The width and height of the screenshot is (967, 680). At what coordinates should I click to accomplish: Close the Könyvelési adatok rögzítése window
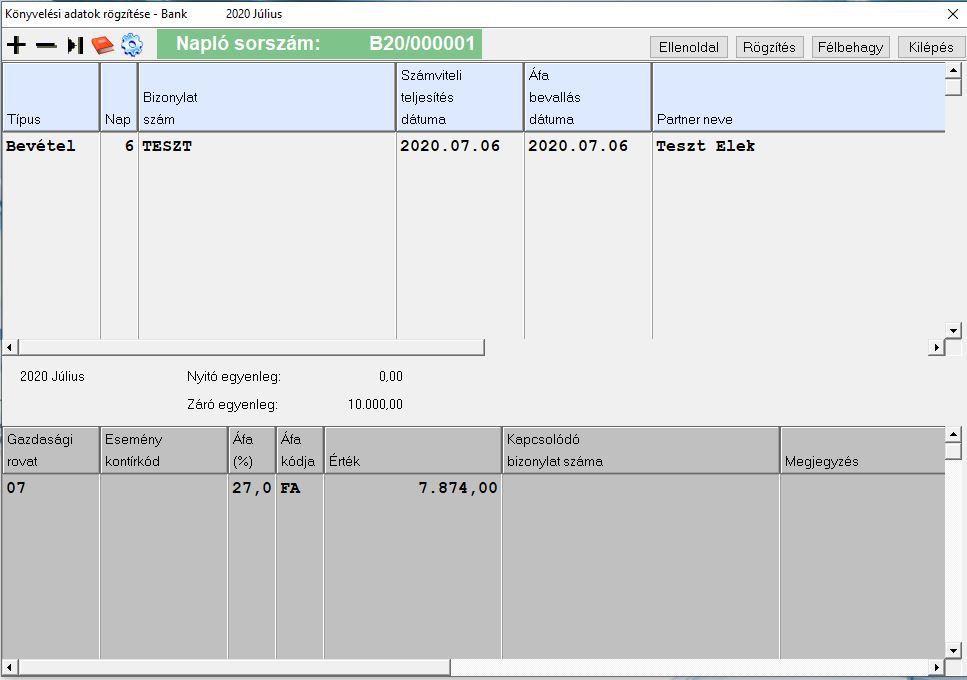[x=952, y=14]
